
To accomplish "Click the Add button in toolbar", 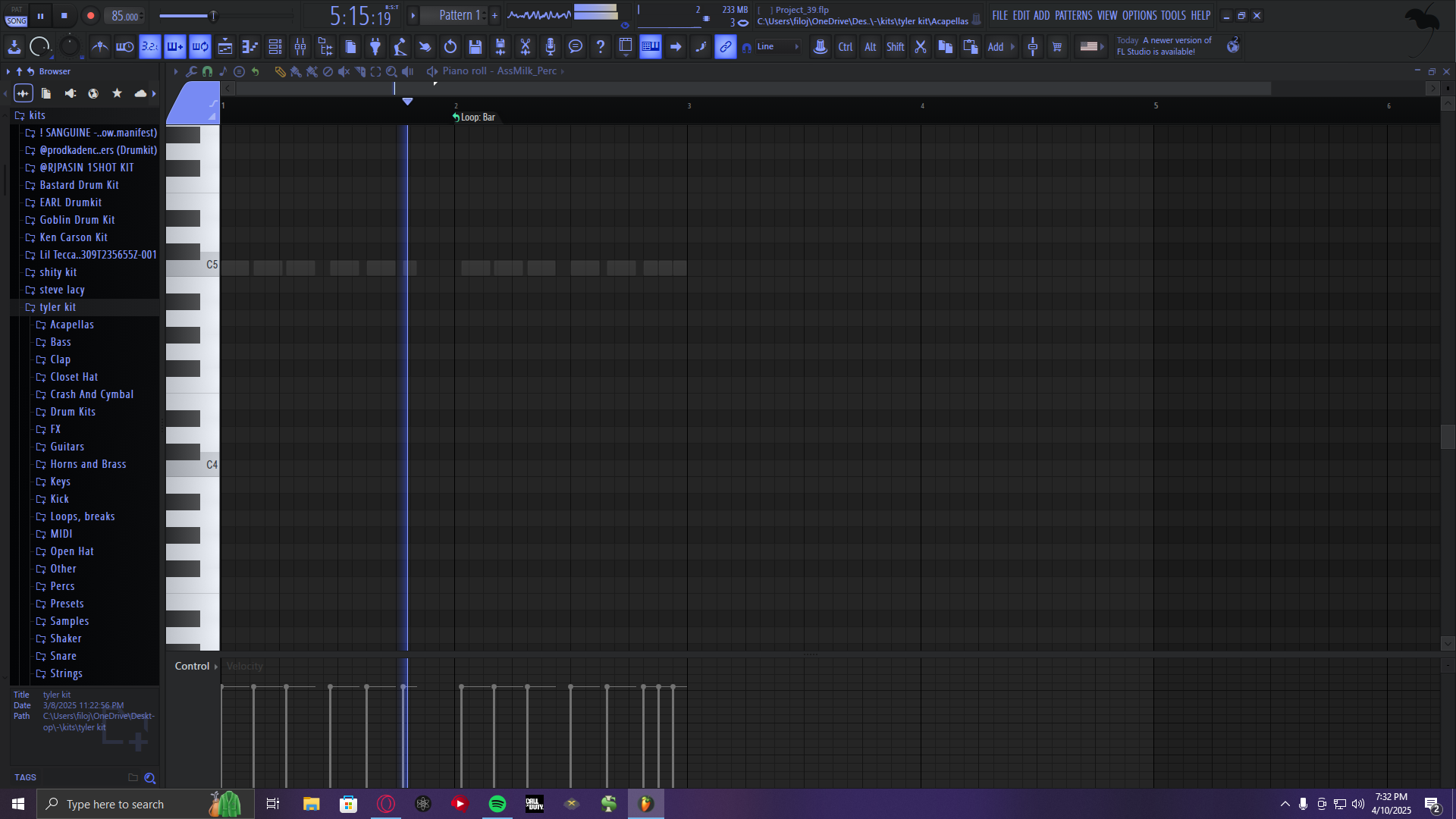I will point(995,47).
